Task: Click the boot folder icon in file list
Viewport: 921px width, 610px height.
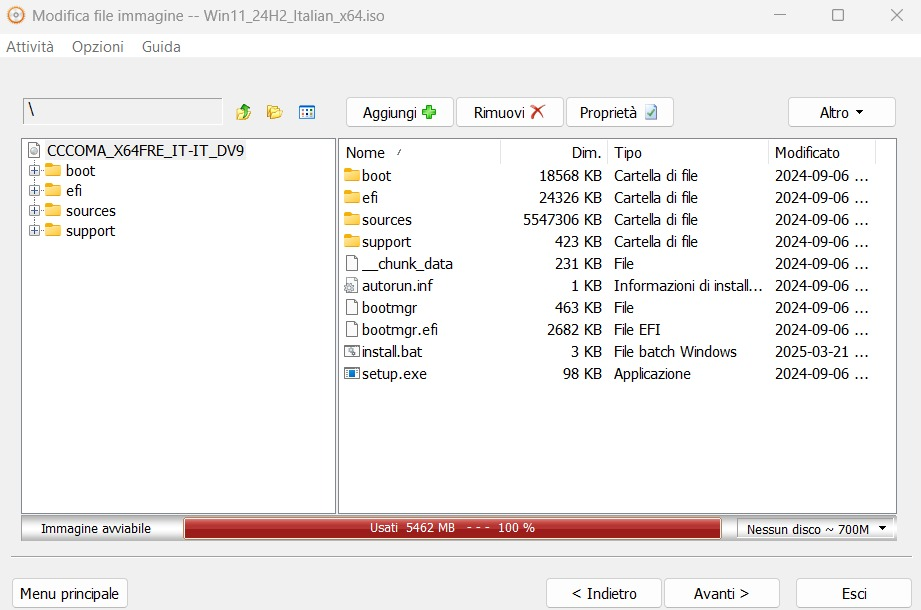Action: pos(352,175)
